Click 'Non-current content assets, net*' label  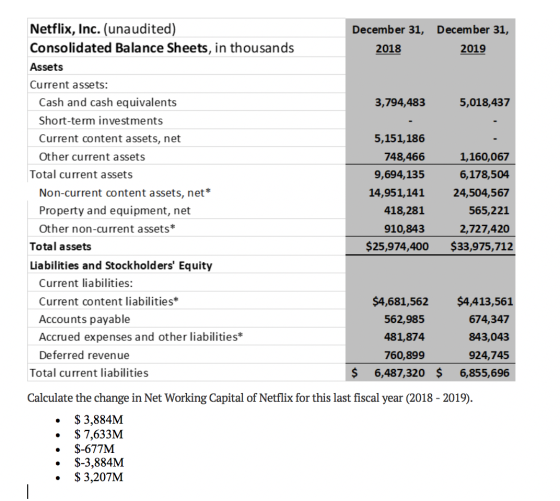point(125,192)
